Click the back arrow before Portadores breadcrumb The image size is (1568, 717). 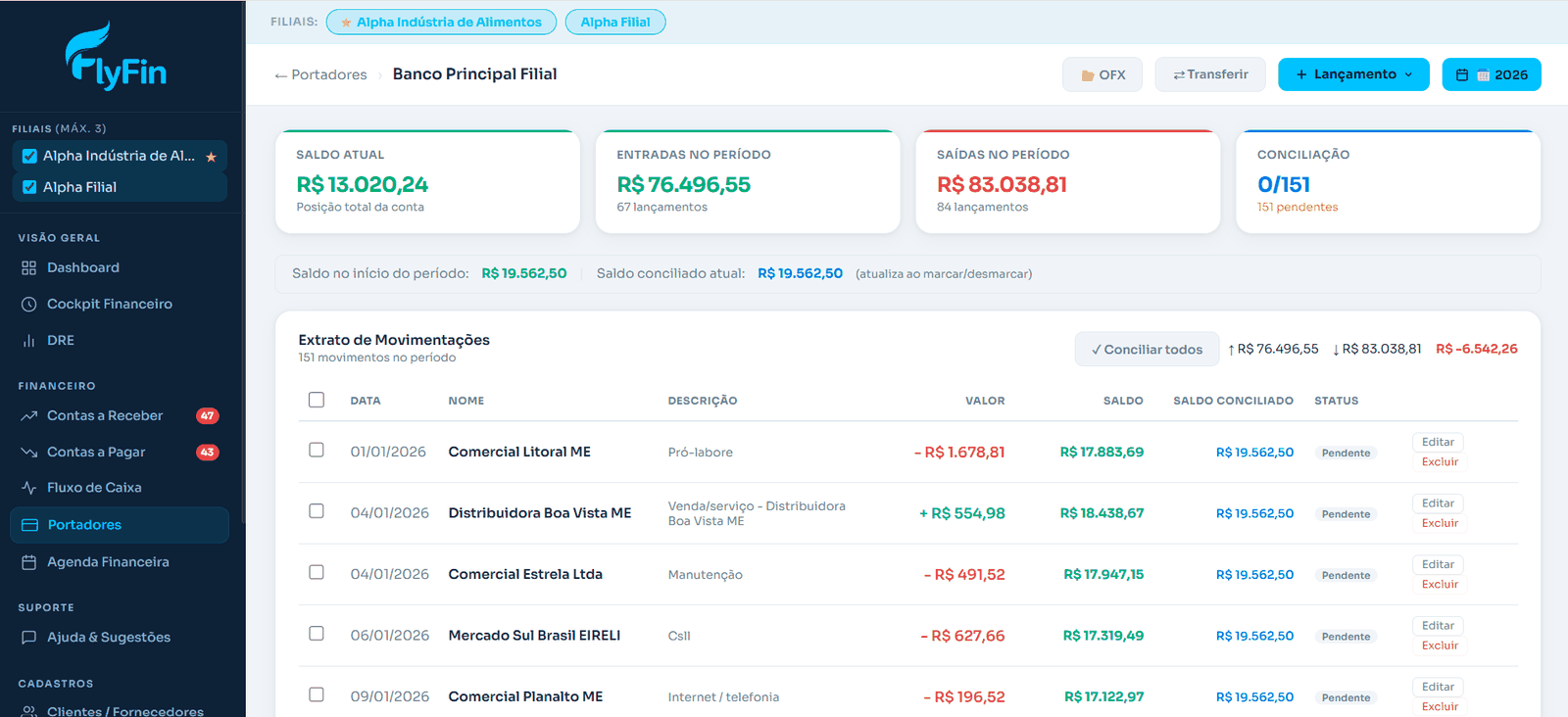tap(281, 74)
